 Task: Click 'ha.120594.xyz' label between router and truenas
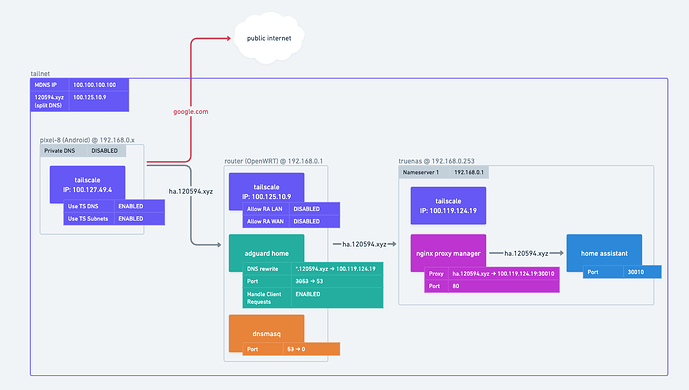364,244
